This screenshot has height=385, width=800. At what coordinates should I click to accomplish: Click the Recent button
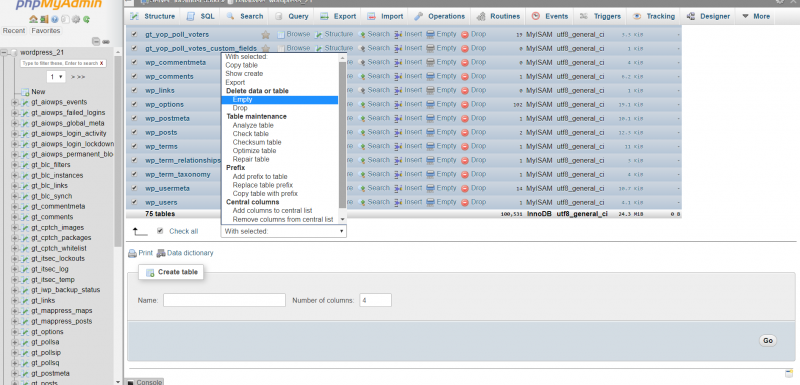pyautogui.click(x=14, y=31)
